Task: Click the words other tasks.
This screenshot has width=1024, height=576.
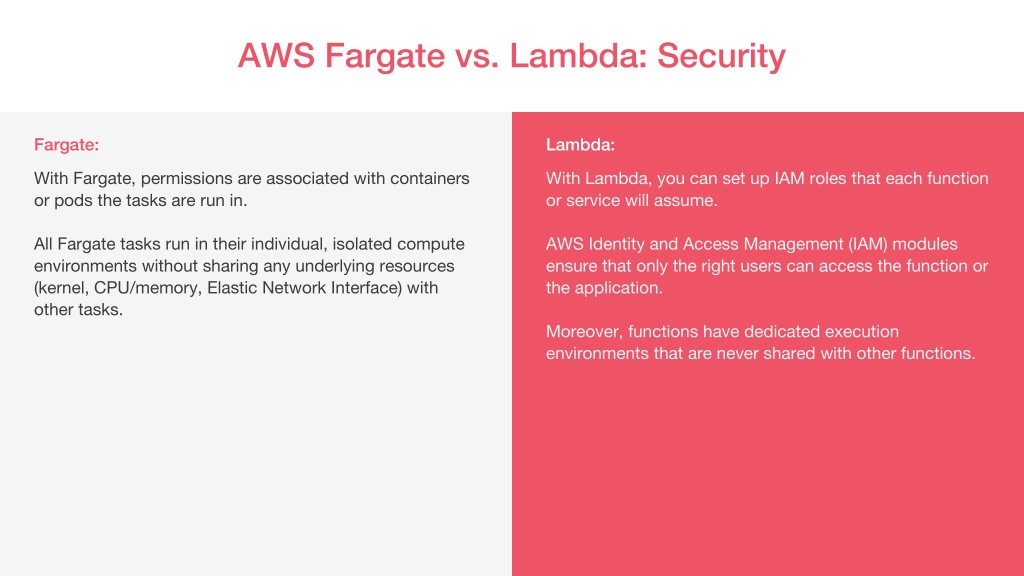Action: [78, 310]
